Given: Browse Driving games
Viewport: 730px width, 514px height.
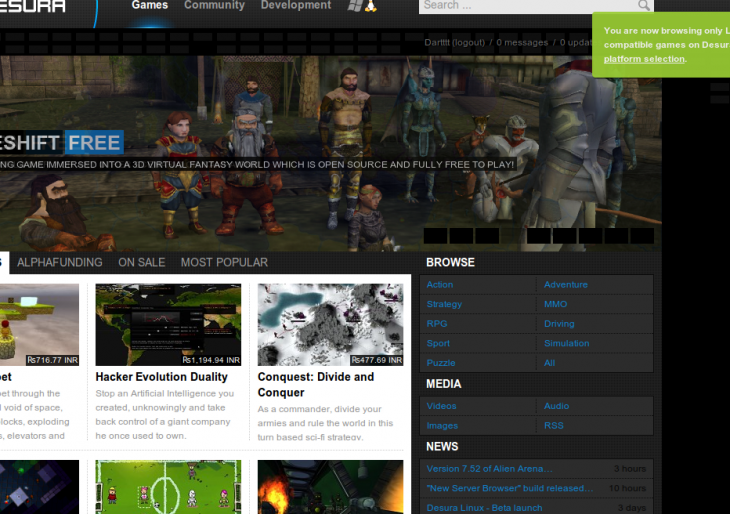Looking at the screenshot, I should click(559, 324).
